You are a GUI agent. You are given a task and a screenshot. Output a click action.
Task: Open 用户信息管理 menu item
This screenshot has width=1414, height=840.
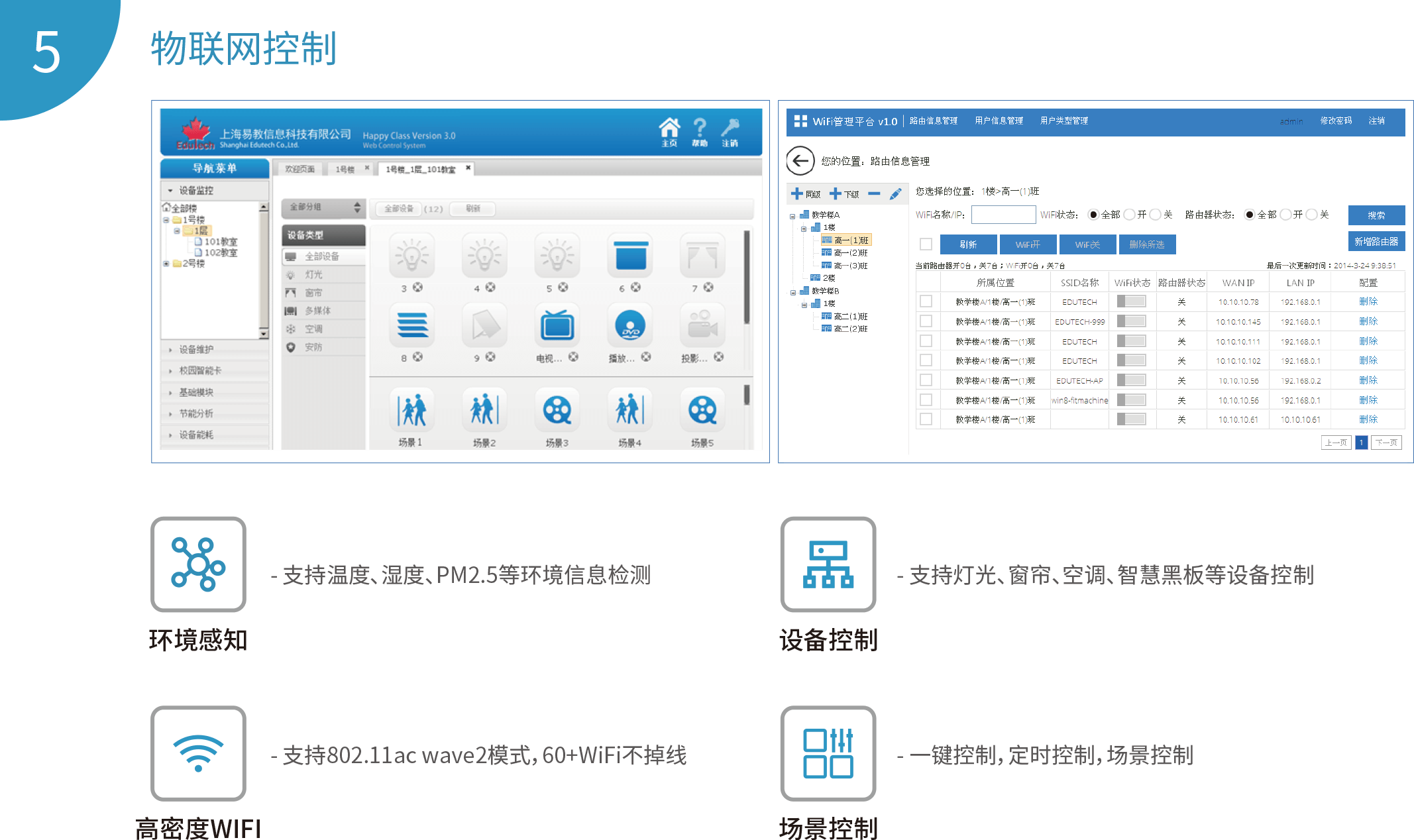click(999, 121)
